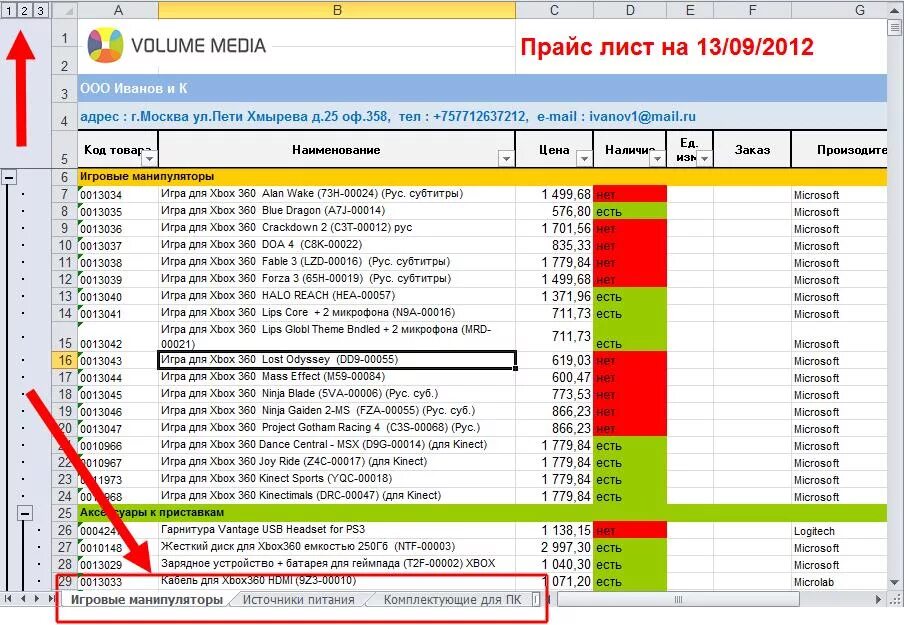The width and height of the screenshot is (904, 625).
Task: Go to the previous sheet tab
Action: [23, 599]
